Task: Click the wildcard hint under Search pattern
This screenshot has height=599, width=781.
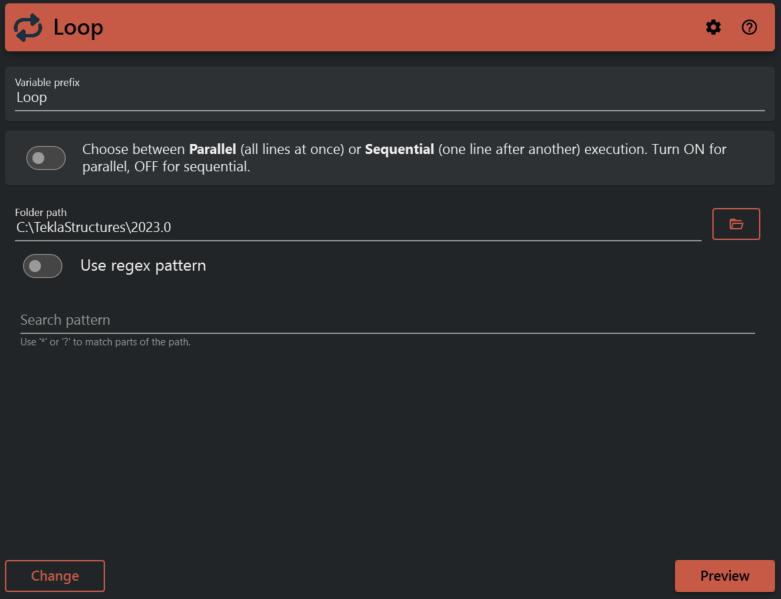Action: click(x=105, y=342)
